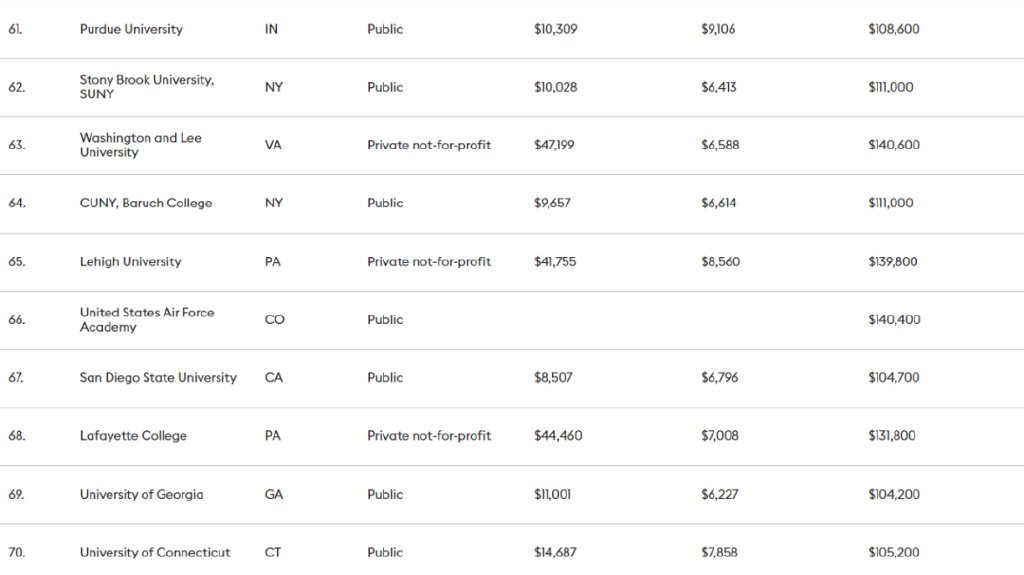Click the $10,309 cost for Purdue
Viewport: 1024px width, 575px height.
tap(555, 29)
